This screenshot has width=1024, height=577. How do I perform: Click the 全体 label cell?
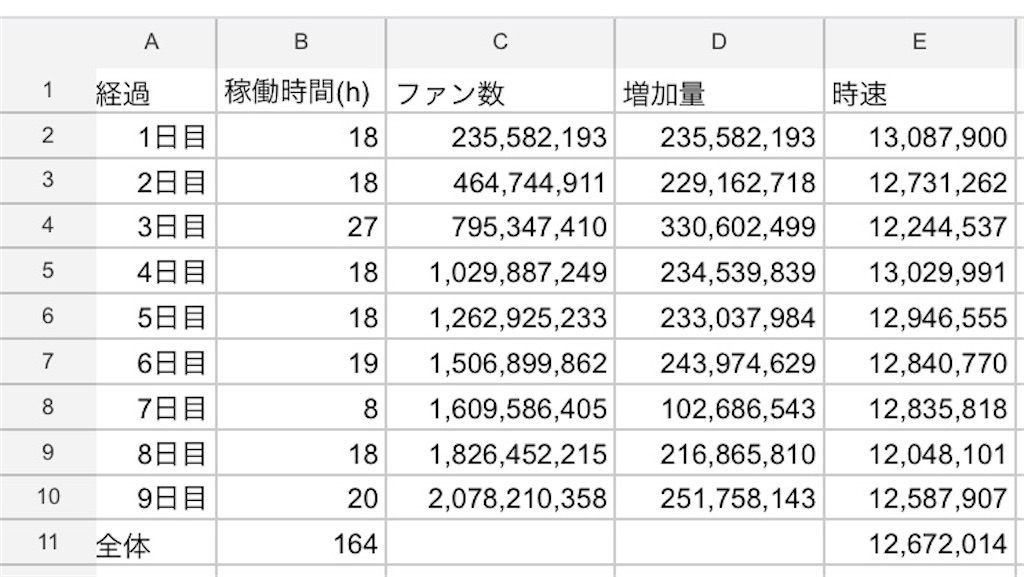155,543
